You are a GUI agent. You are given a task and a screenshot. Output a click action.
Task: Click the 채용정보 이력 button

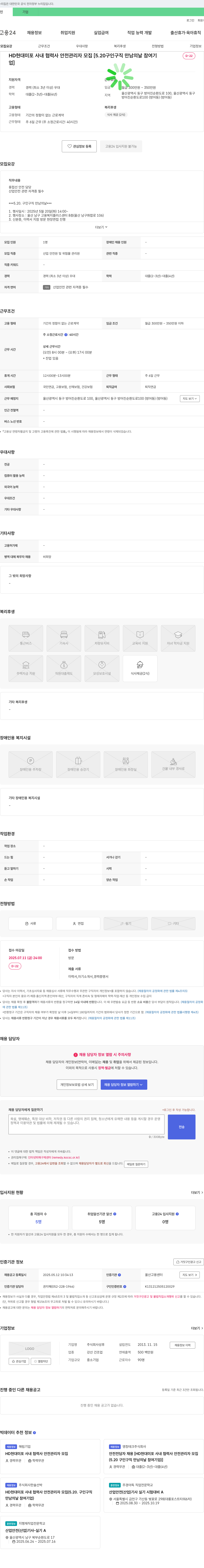pos(182,1345)
